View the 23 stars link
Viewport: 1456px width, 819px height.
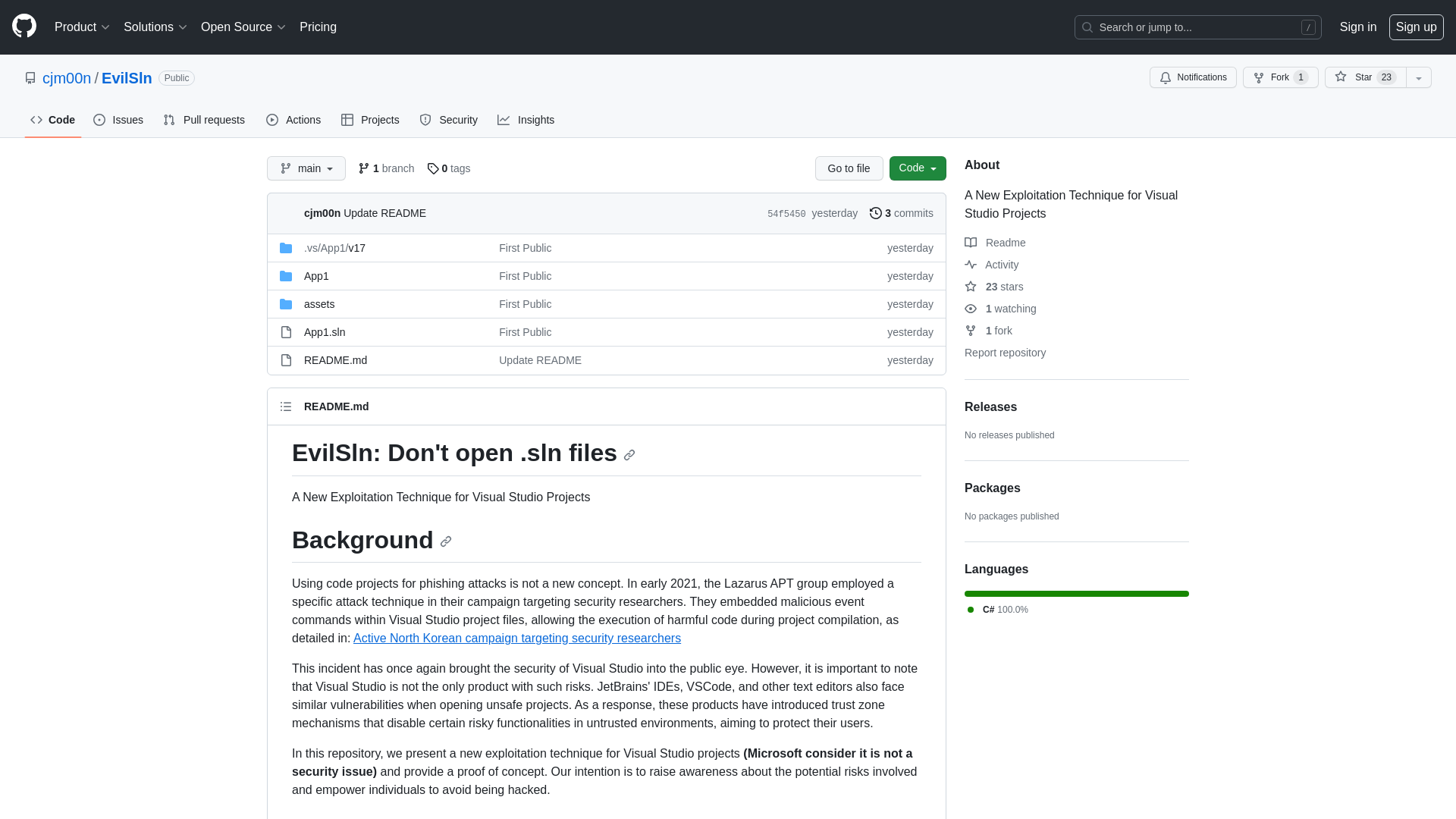(994, 287)
